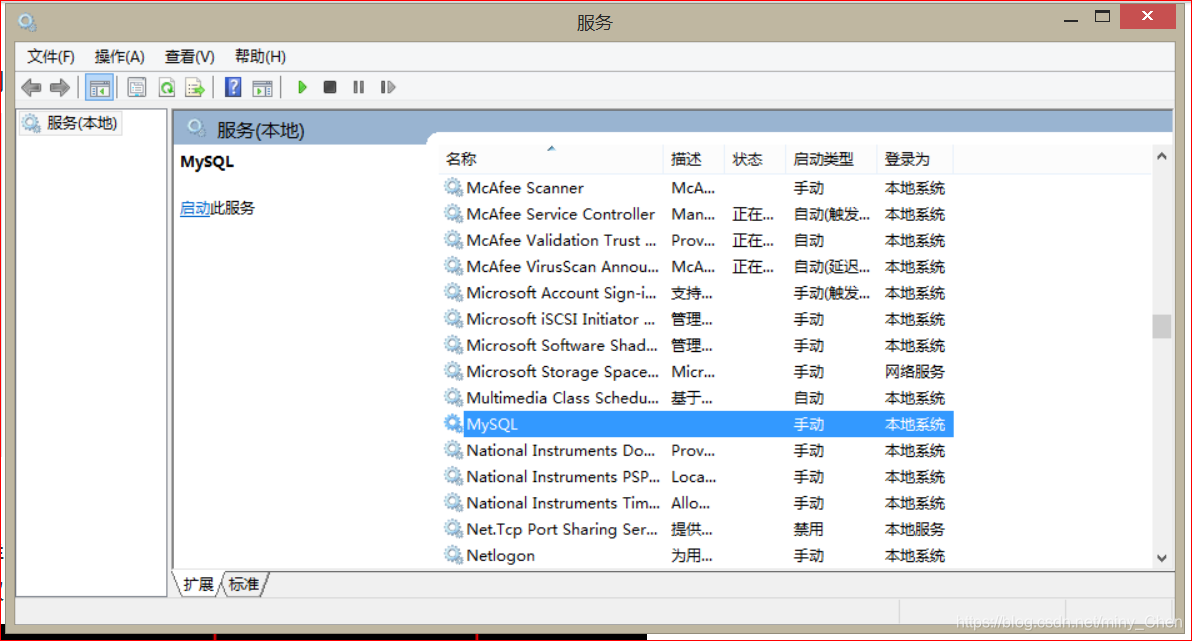Select National Instruments Tim... service
Viewport: 1192px width, 641px height.
point(696,503)
